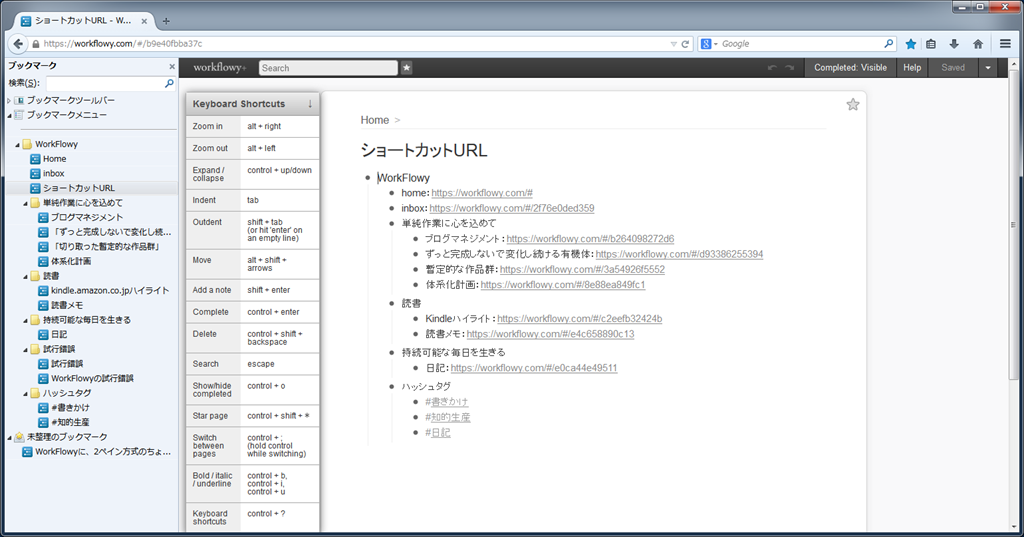
Task: Click the blue bookmark star in Firefox toolbar
Action: point(910,44)
